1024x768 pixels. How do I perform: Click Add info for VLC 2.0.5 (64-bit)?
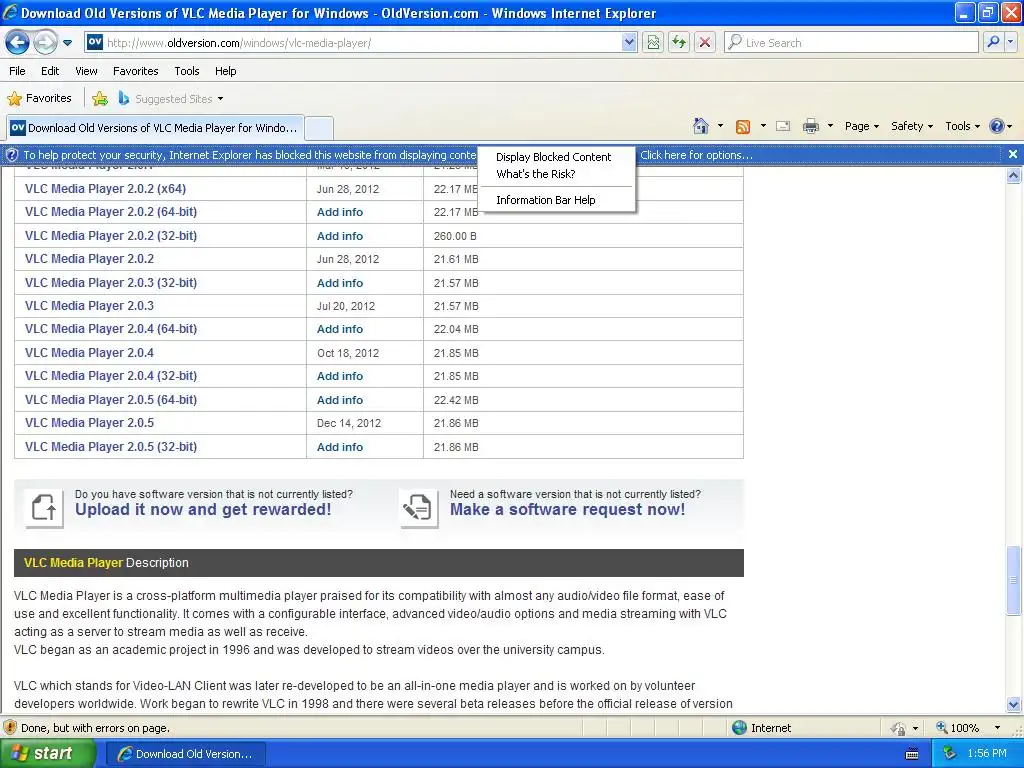coord(340,400)
